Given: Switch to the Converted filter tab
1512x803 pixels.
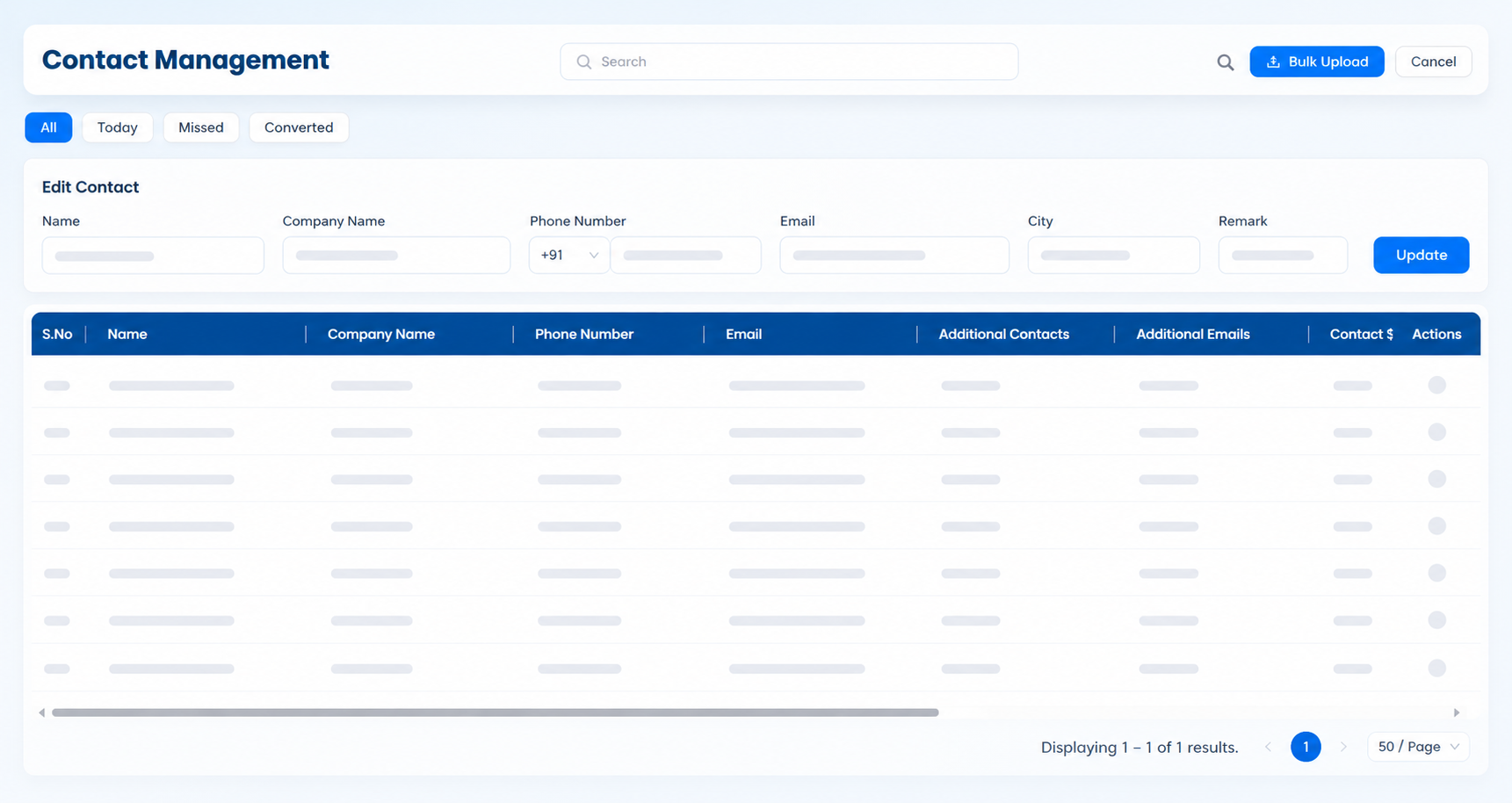Looking at the screenshot, I should coord(299,127).
